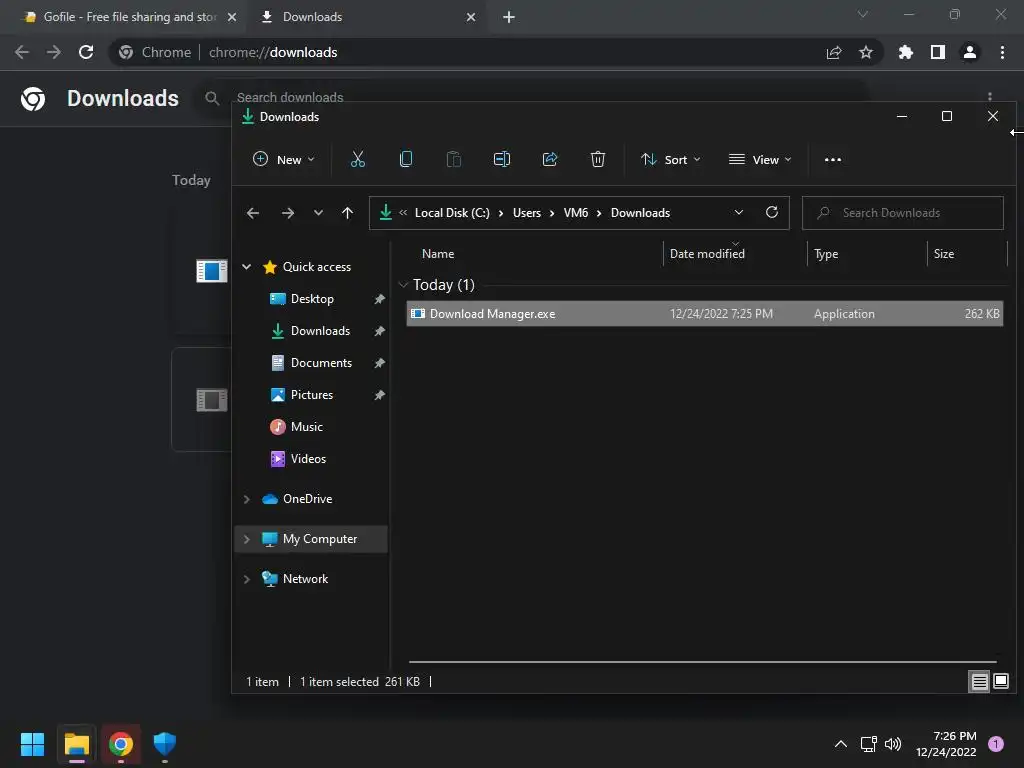This screenshot has width=1024, height=768.
Task: Click the Share icon in Explorer toolbar
Action: 550,159
